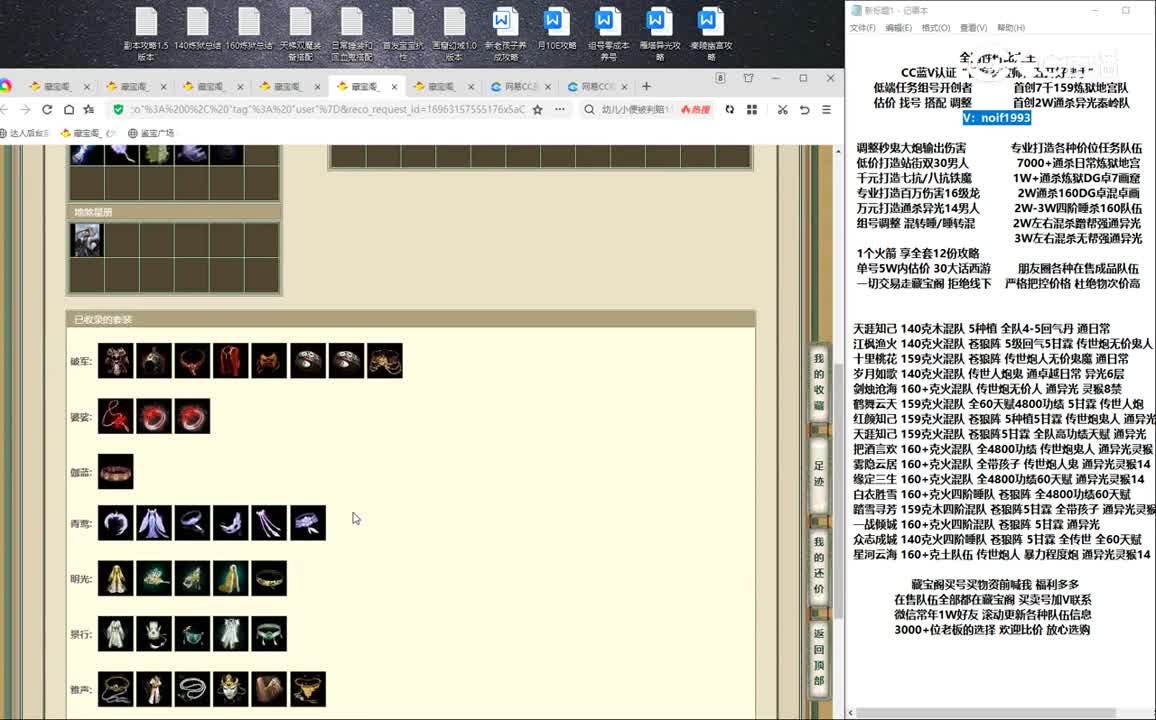This screenshot has width=1156, height=720.
Task: Click the last belt item in 明光 row
Action: click(x=269, y=579)
